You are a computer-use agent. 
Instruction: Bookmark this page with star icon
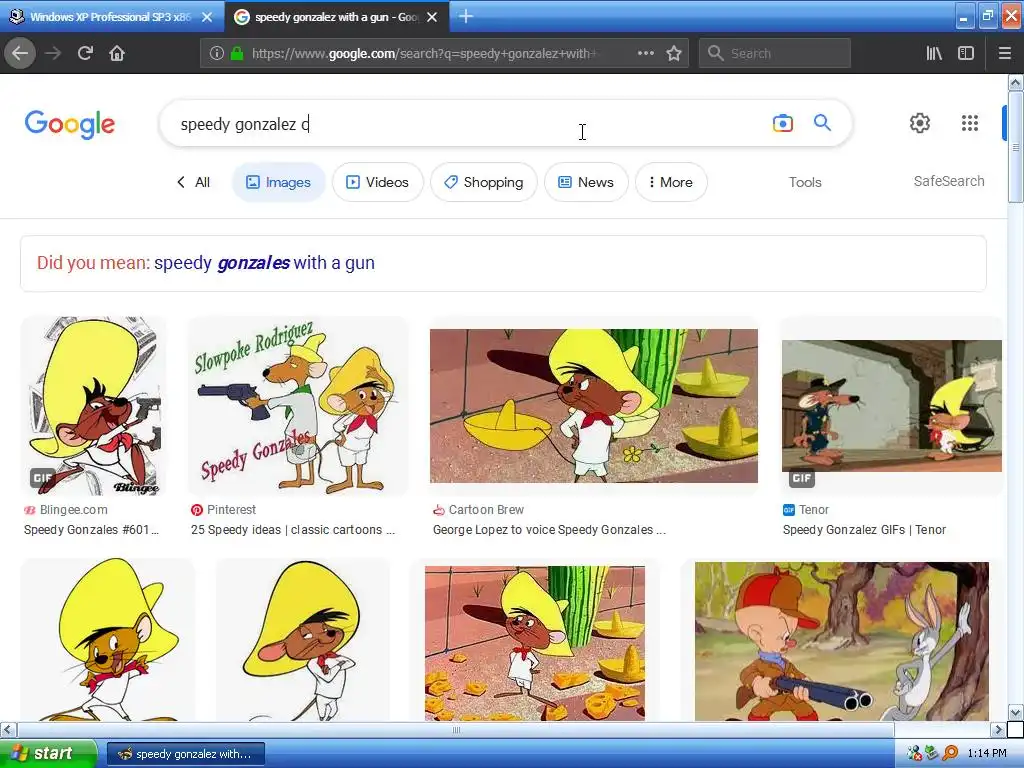click(674, 53)
